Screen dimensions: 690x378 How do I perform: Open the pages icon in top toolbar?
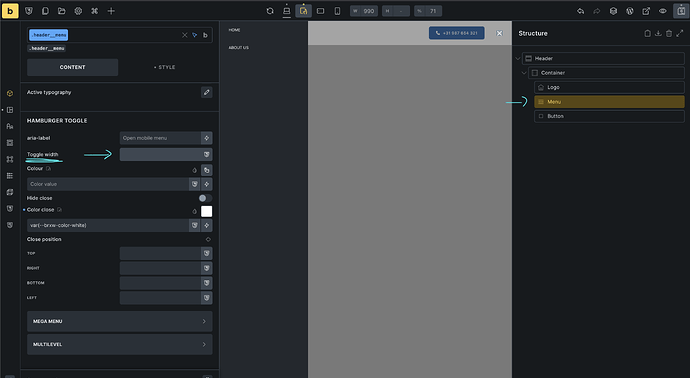point(45,11)
